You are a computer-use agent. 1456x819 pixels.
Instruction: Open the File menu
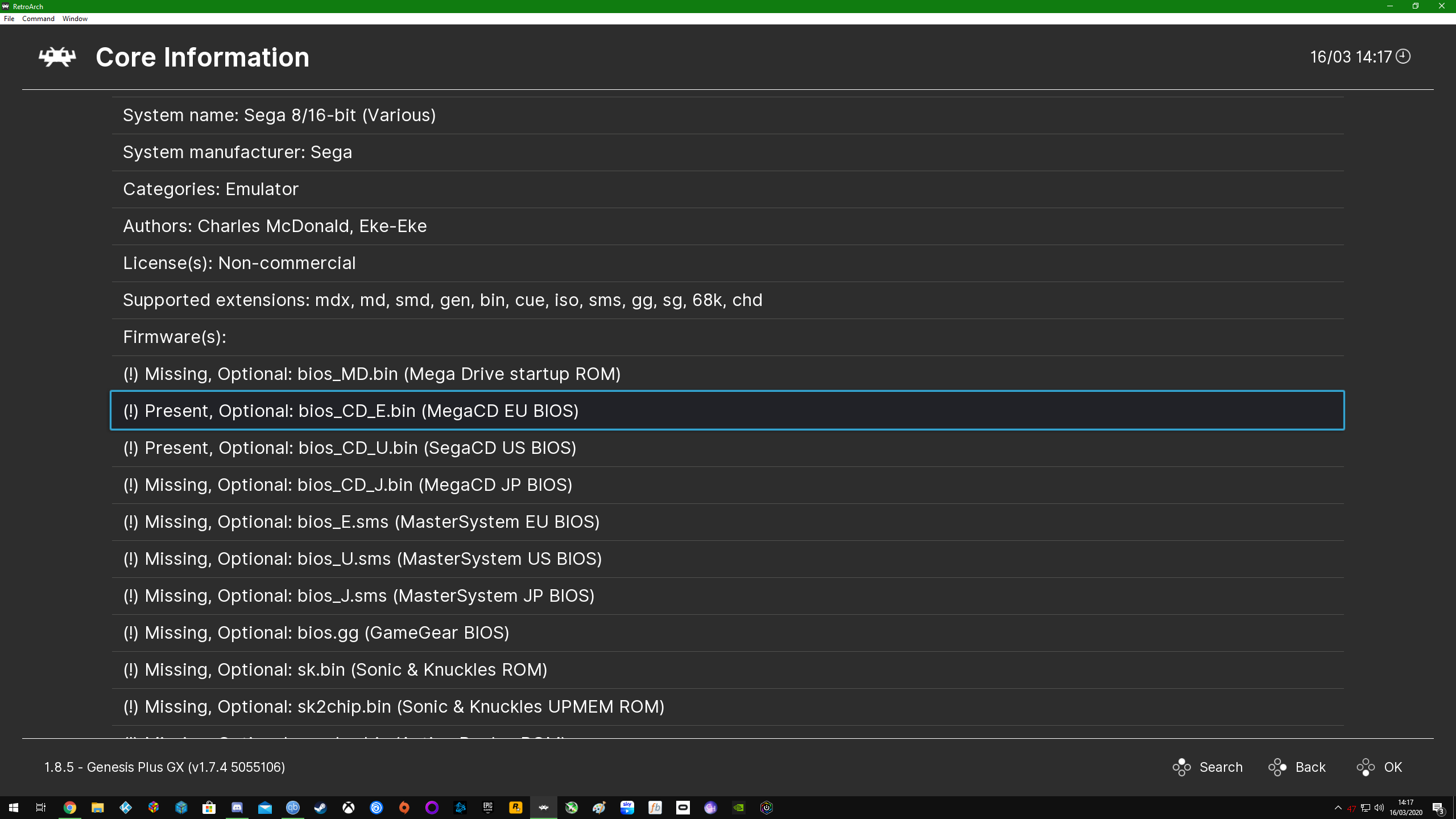9,19
